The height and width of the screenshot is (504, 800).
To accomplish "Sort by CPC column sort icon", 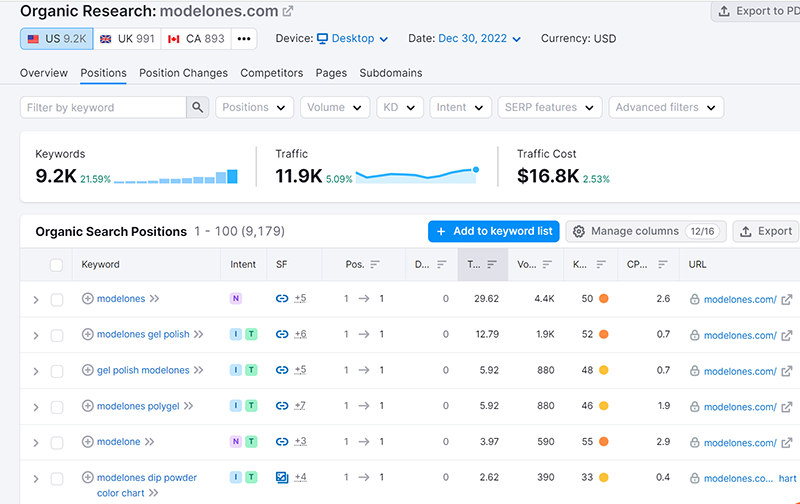I will click(x=663, y=264).
